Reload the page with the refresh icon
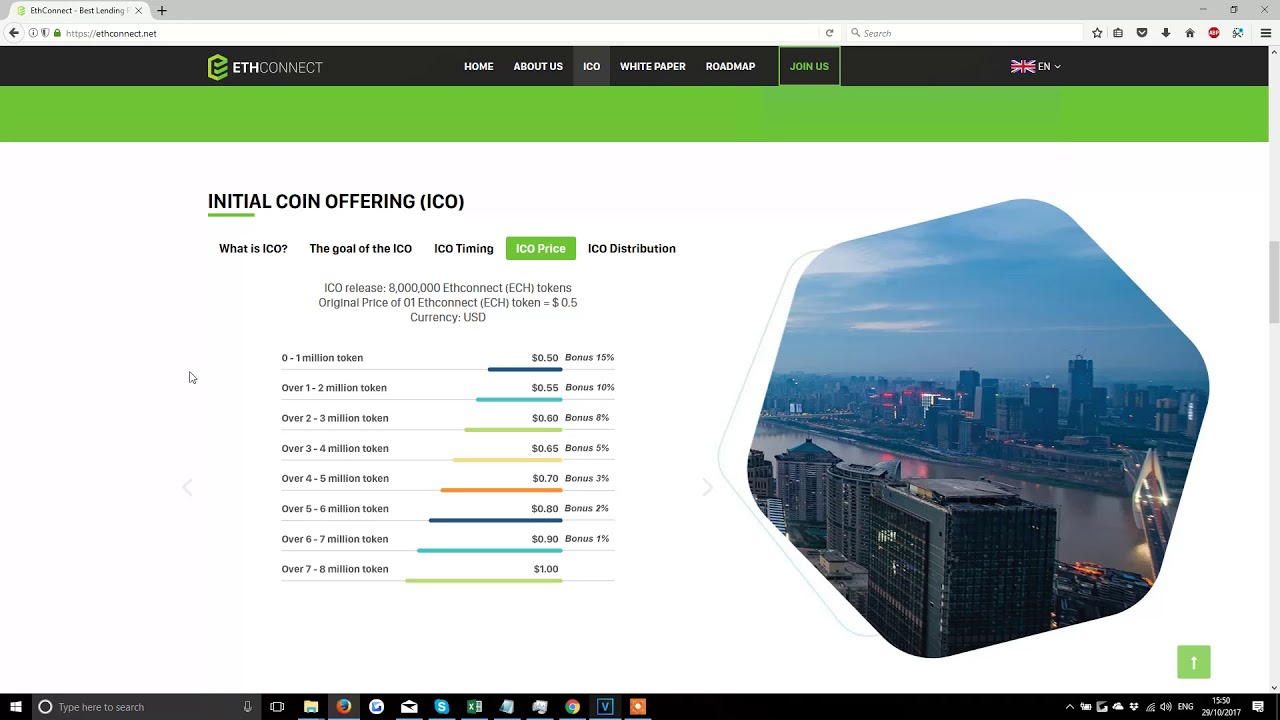 [x=829, y=33]
